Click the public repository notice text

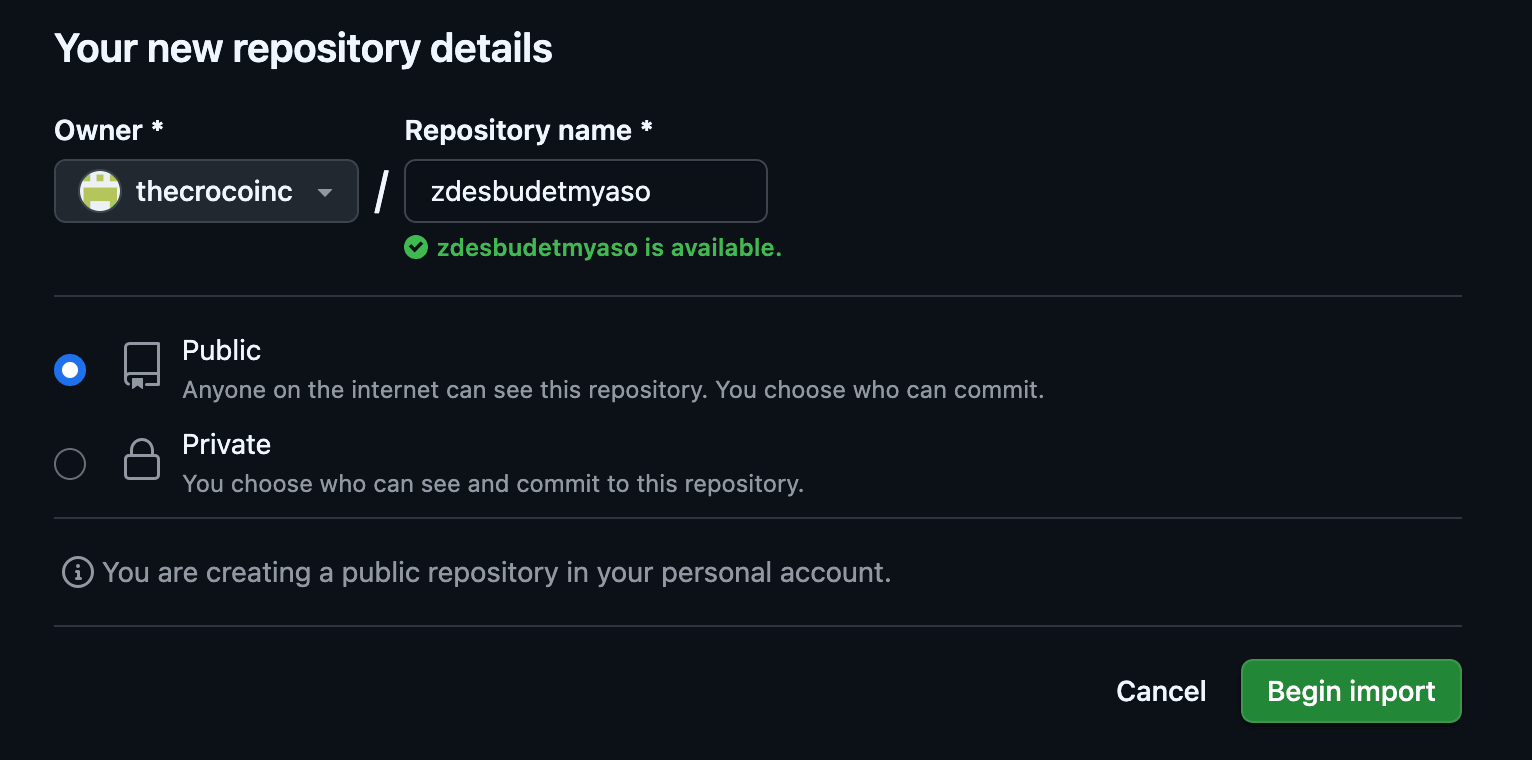click(x=496, y=572)
